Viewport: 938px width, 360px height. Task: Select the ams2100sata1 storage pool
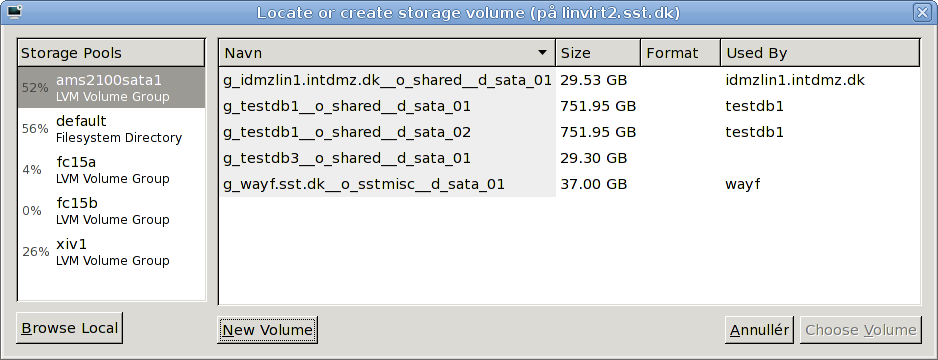pos(111,87)
